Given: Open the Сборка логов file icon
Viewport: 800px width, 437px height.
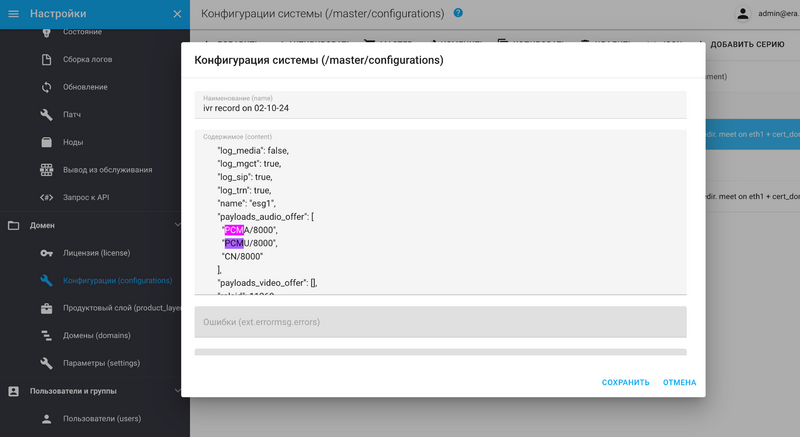Looking at the screenshot, I should click(46, 59).
